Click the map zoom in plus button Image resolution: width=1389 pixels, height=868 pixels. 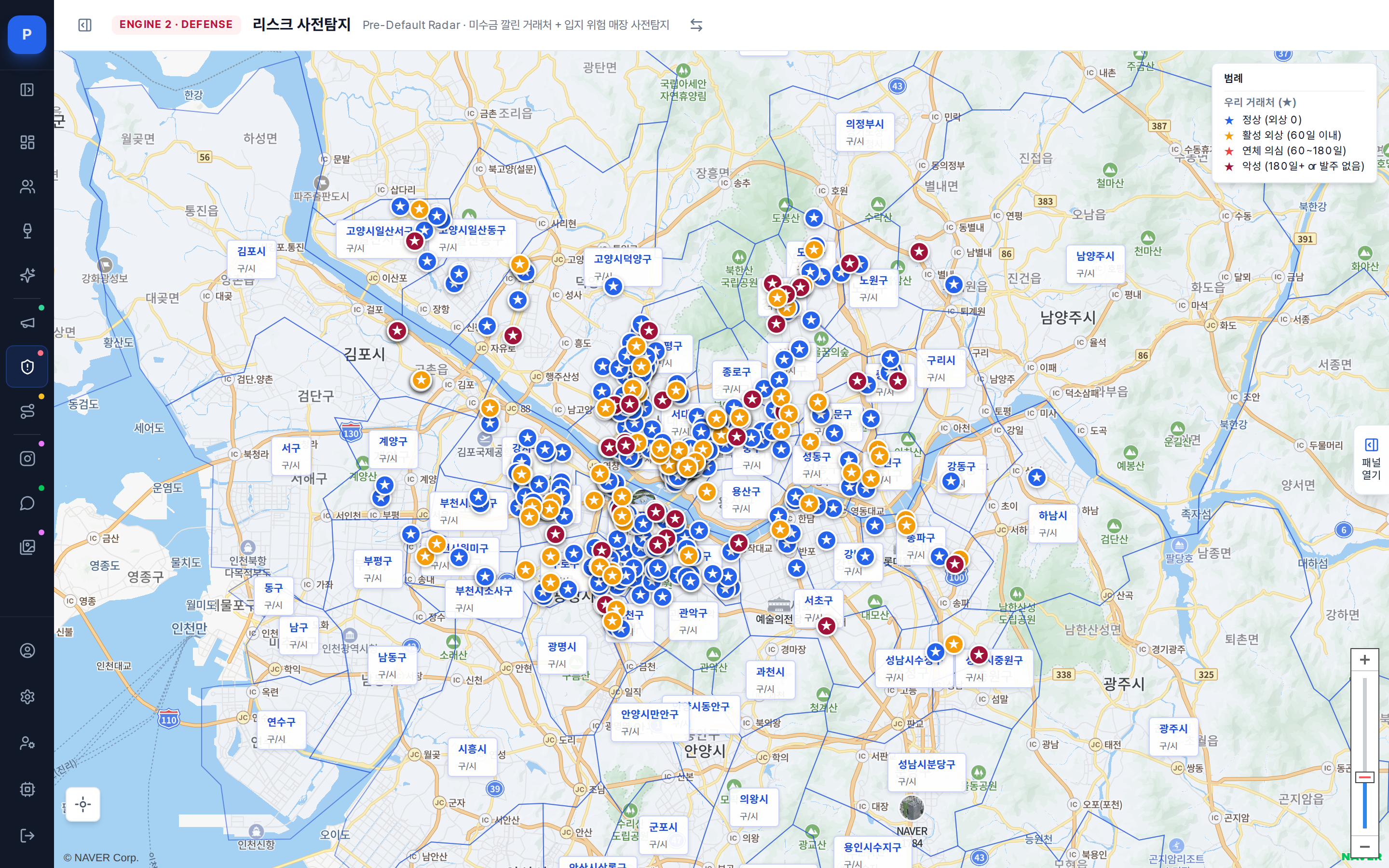pos(1364,660)
